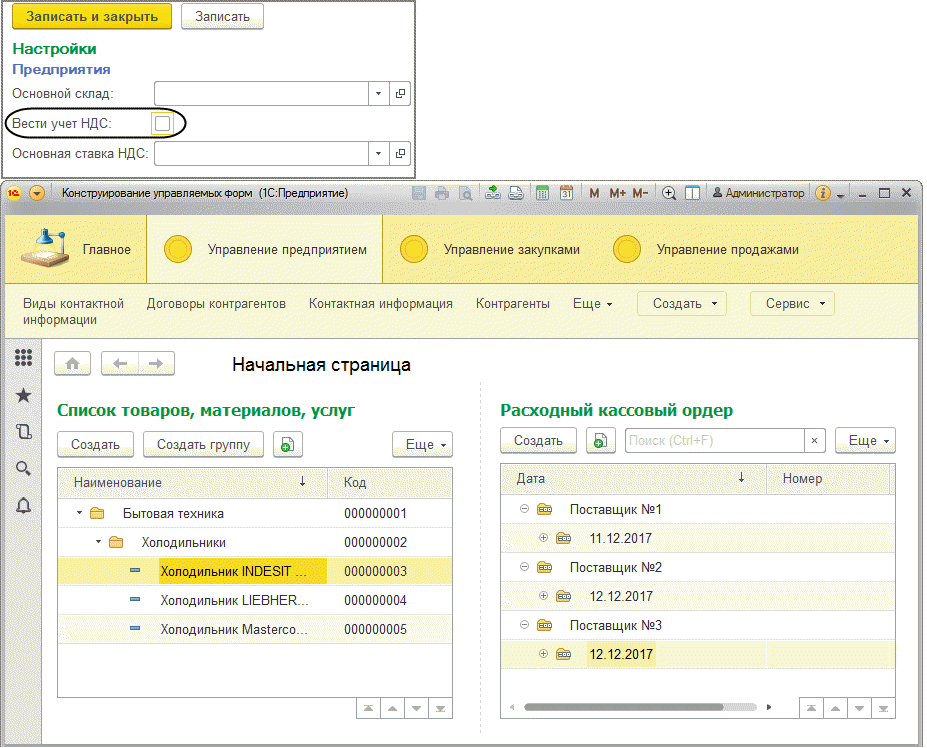Open the calendar icon in title bar
Screen dimensions: 927x748
click(566, 193)
